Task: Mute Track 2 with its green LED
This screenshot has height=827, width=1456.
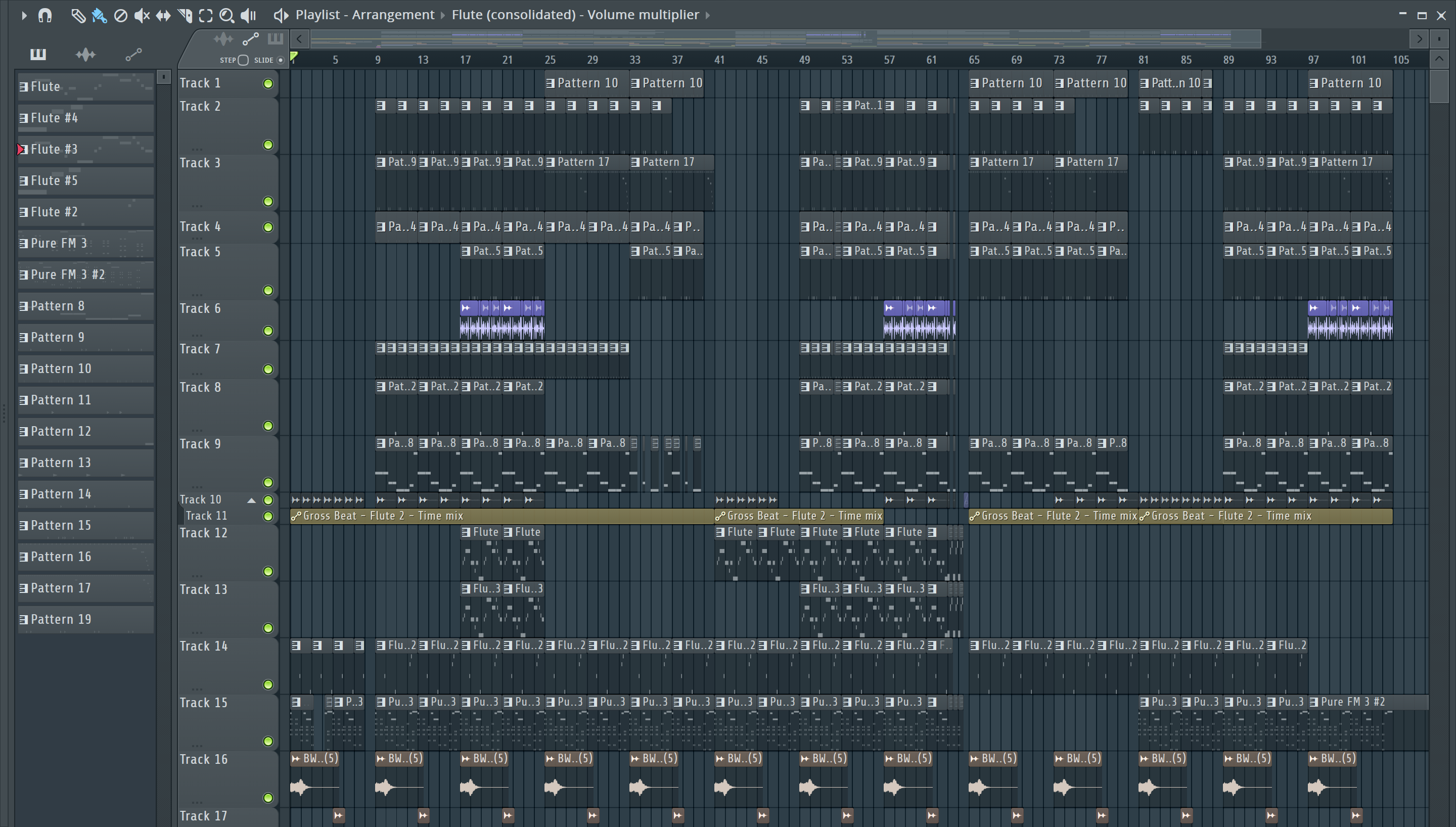Action: [268, 145]
